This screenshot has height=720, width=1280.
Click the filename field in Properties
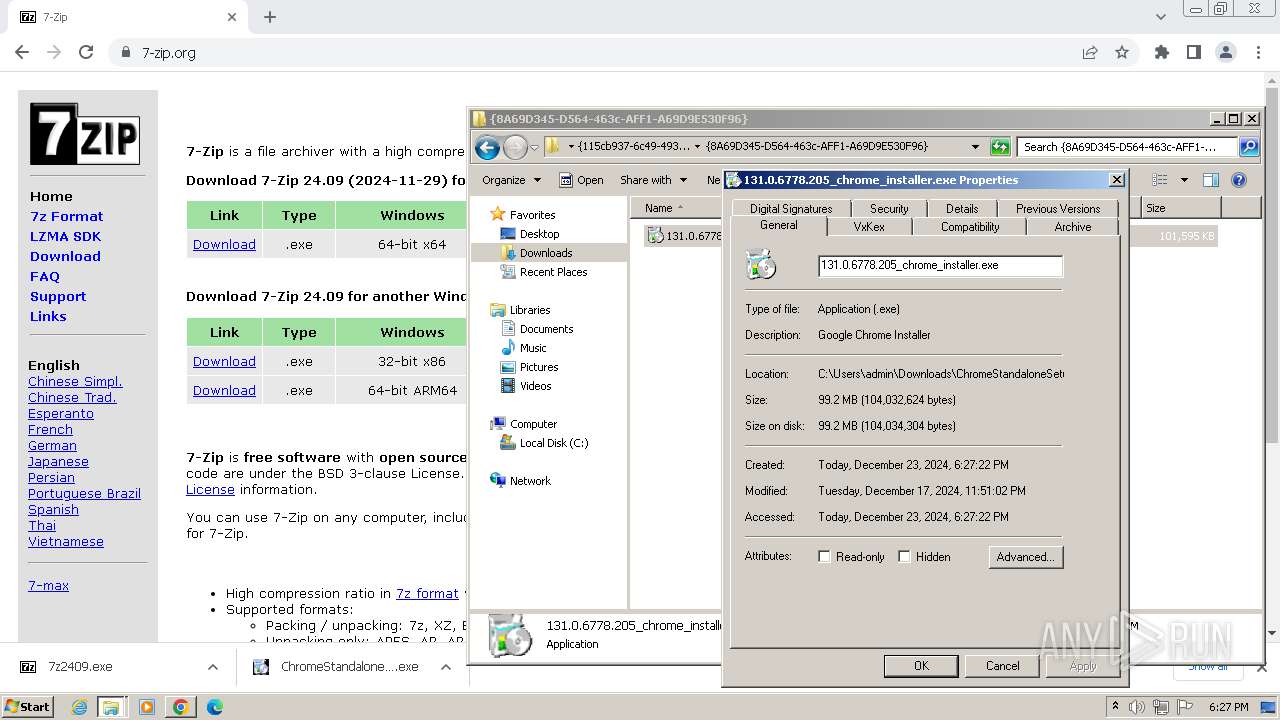click(940, 265)
